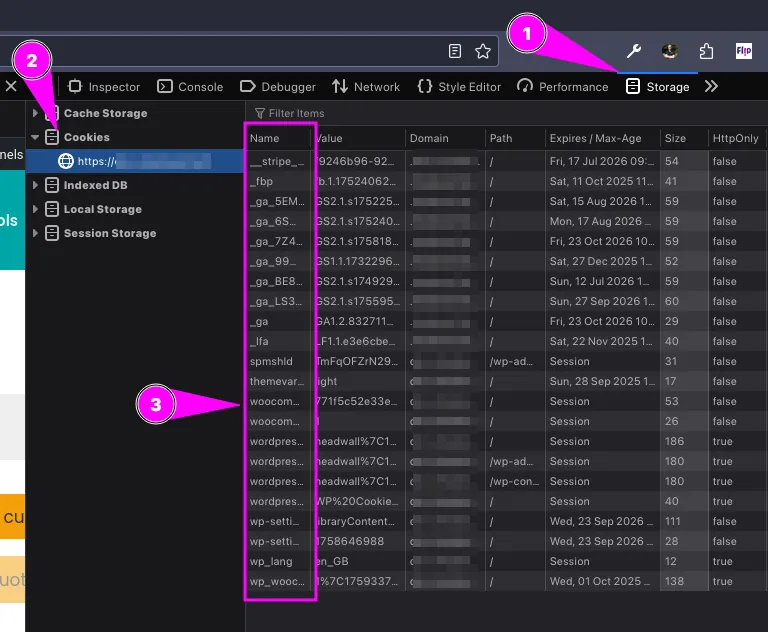Click the Filter Items search field

(400, 113)
